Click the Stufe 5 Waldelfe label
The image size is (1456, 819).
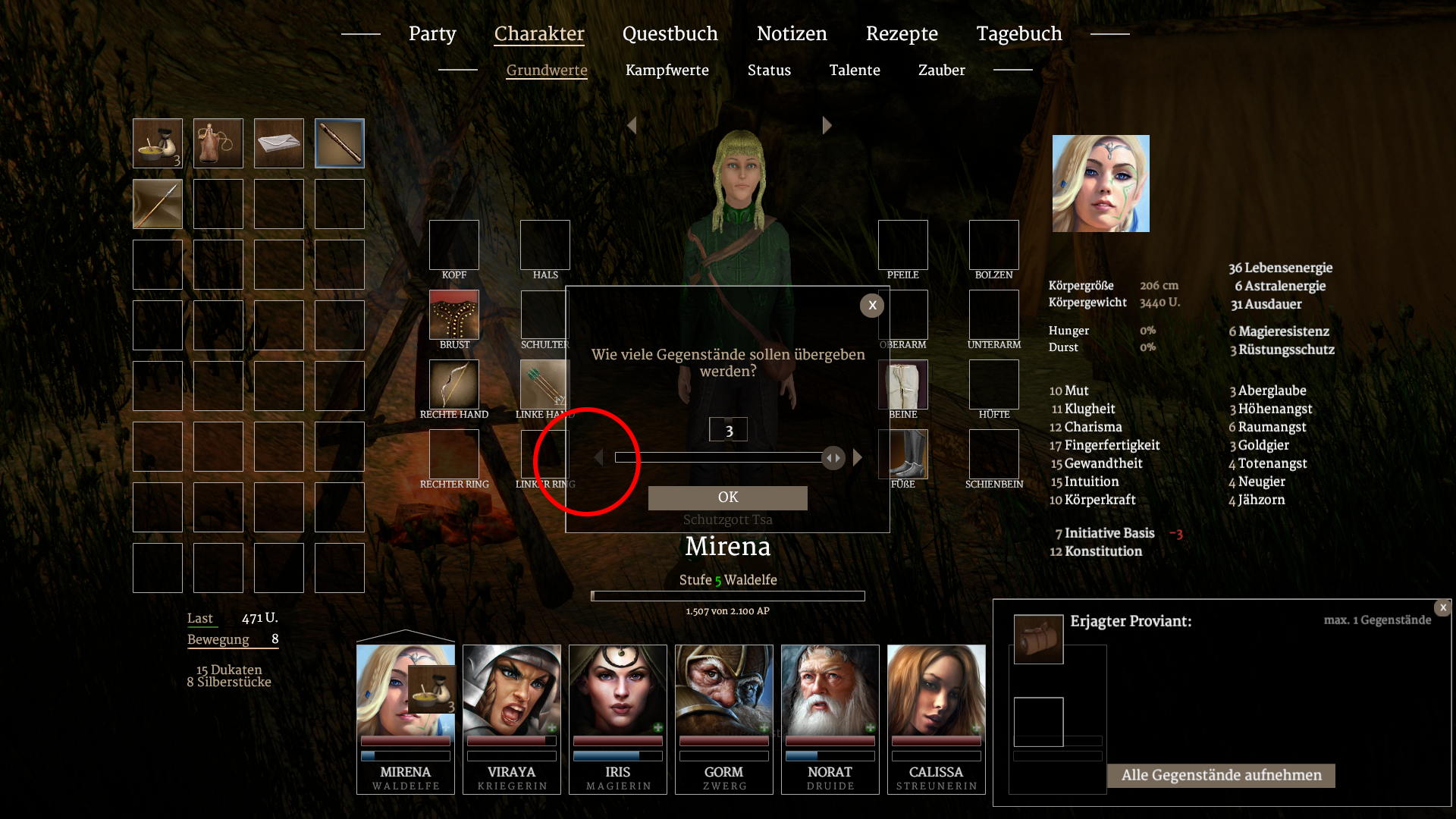tap(728, 580)
